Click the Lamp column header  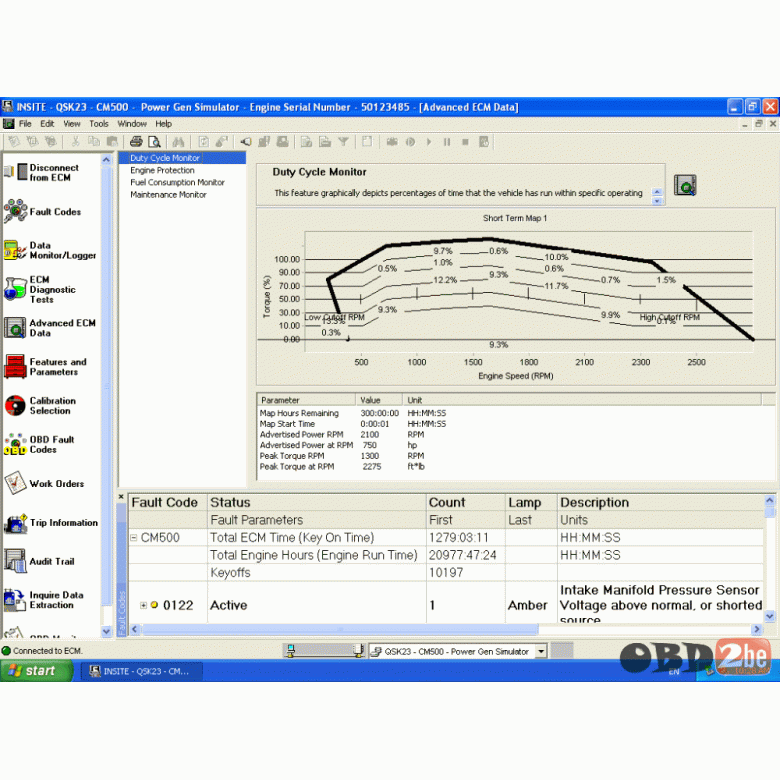tap(531, 502)
